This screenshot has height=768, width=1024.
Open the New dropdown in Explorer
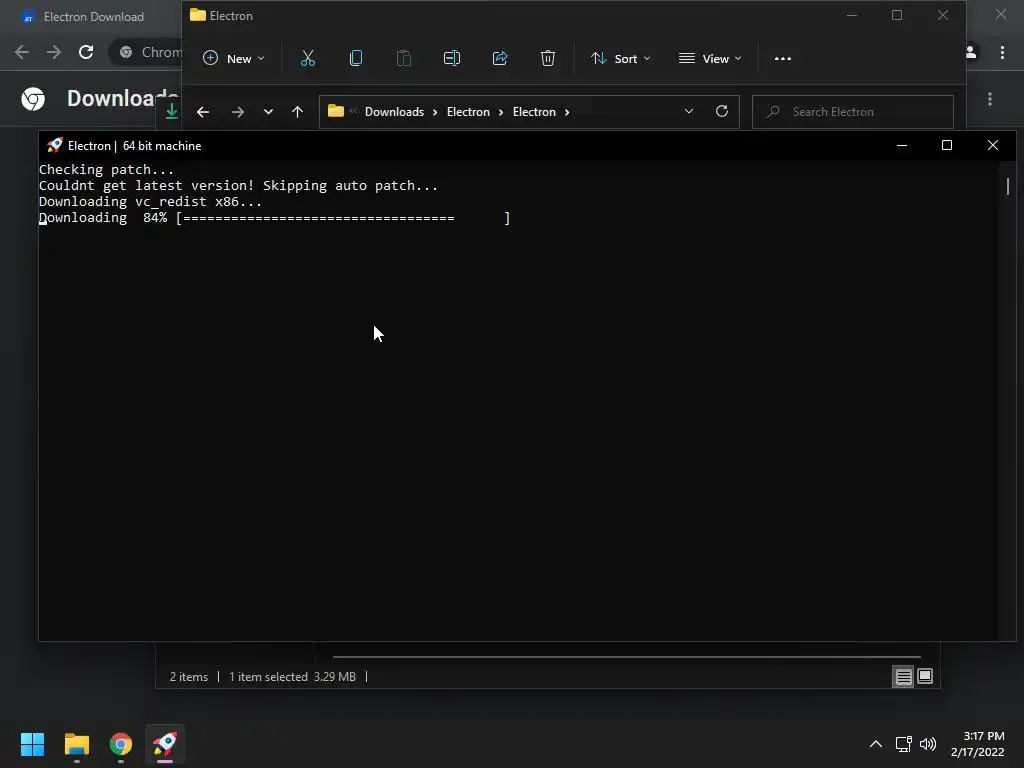[234, 58]
